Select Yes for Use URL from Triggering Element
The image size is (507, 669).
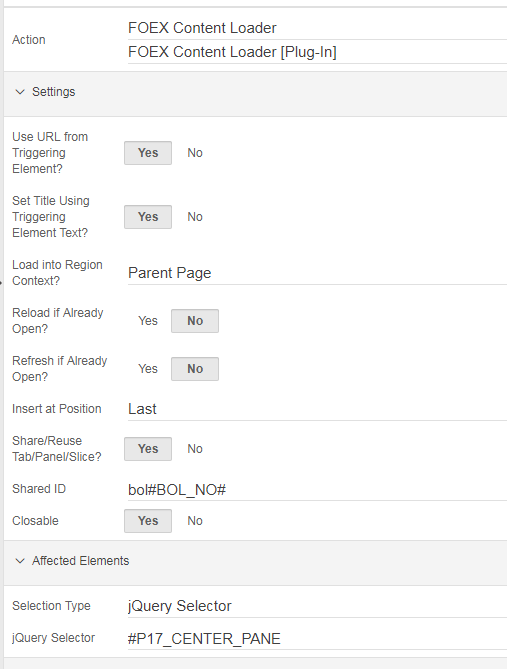[148, 153]
